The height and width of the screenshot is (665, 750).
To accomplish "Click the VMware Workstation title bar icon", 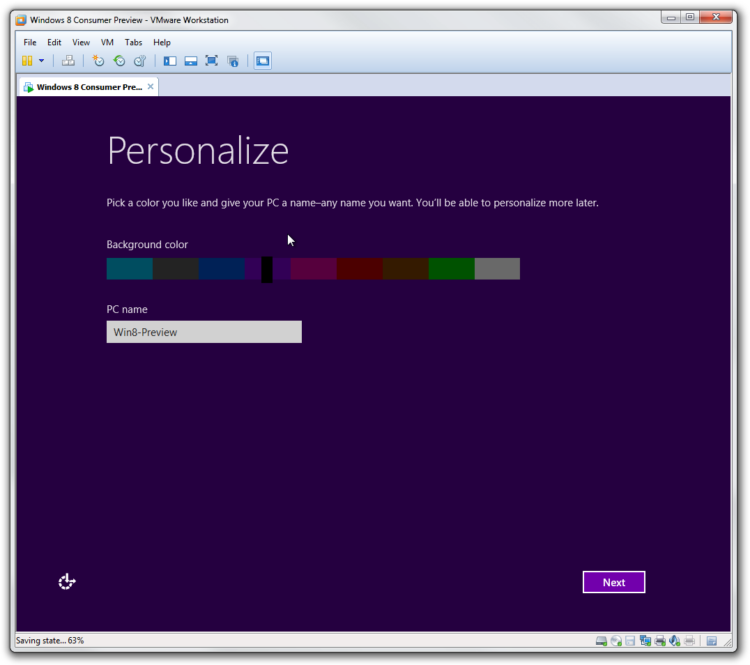I will pyautogui.click(x=21, y=20).
